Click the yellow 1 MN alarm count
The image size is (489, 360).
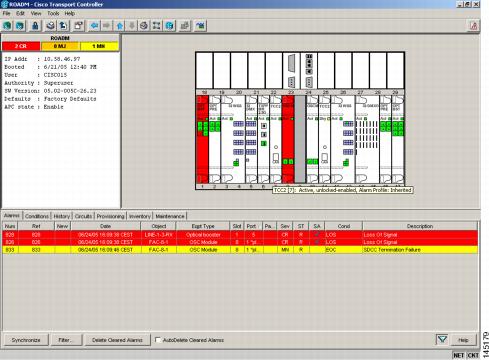point(99,46)
